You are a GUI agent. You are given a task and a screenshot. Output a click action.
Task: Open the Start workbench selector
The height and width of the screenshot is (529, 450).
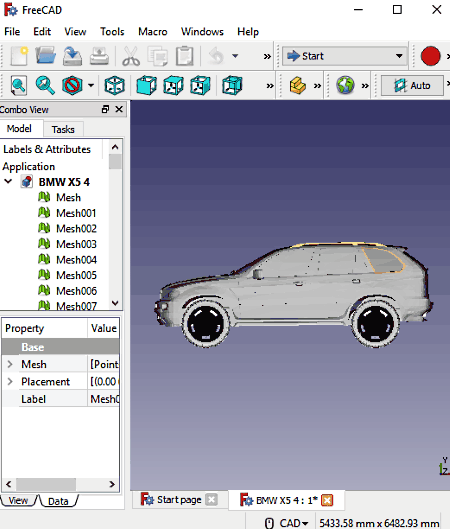344,56
